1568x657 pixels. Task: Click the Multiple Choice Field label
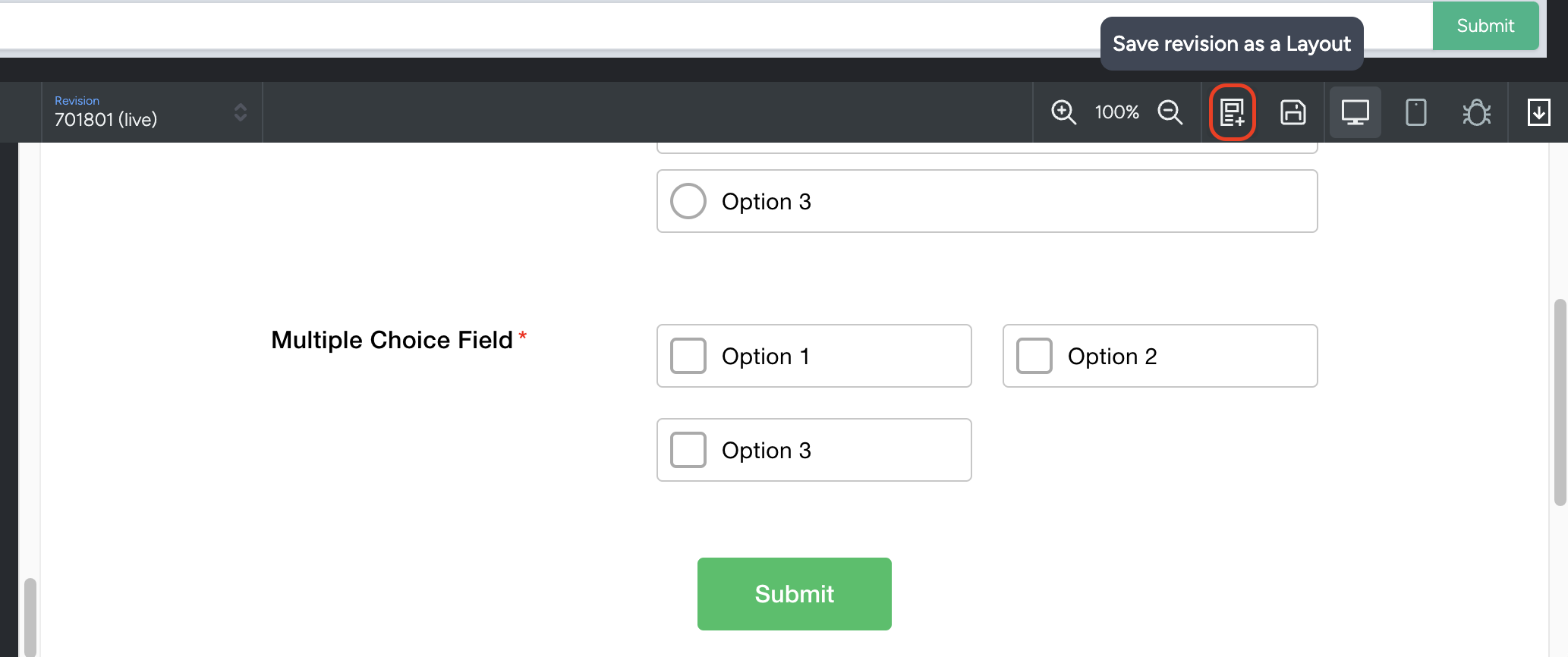tap(392, 340)
